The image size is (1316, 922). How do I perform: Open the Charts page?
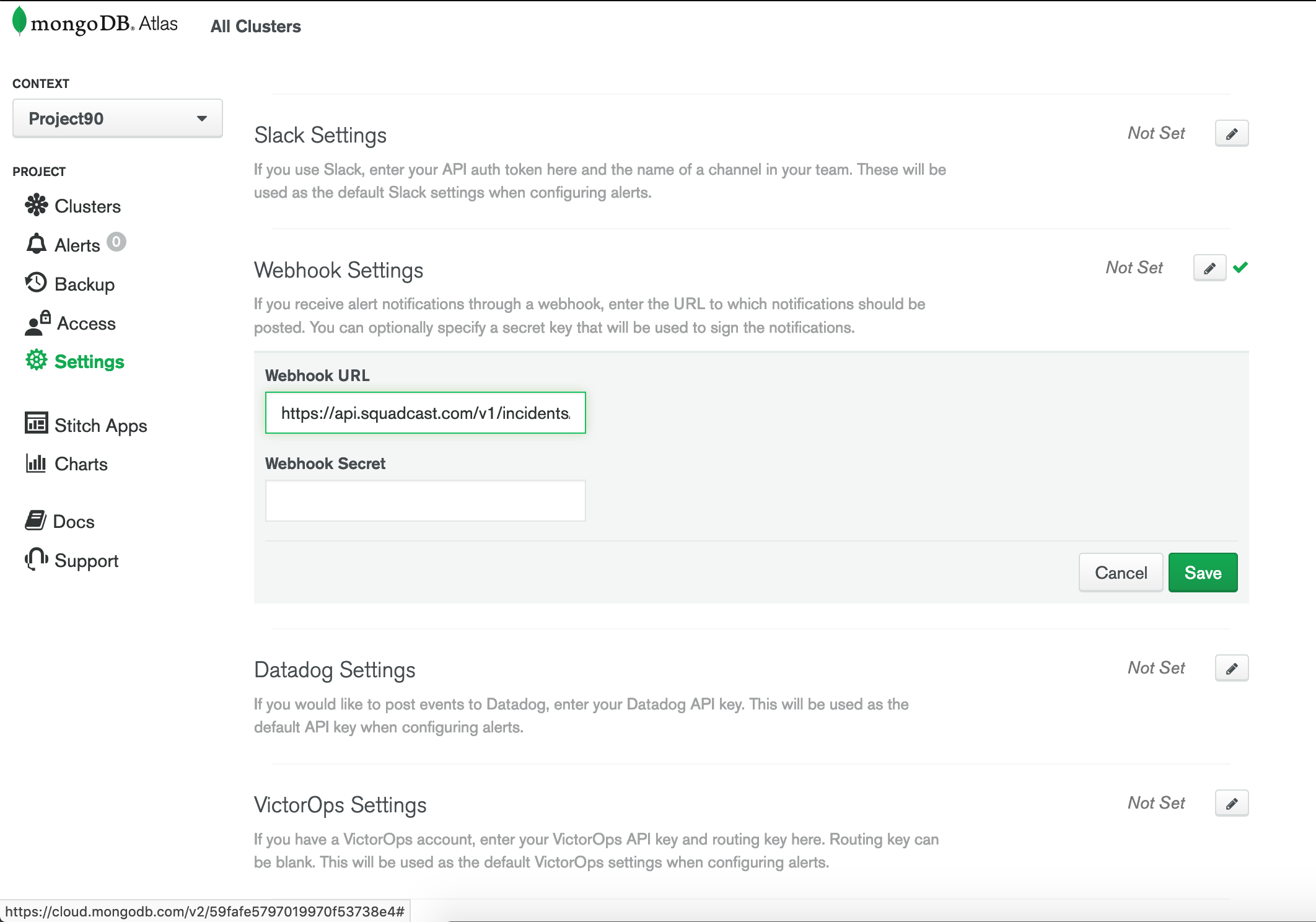click(x=81, y=464)
